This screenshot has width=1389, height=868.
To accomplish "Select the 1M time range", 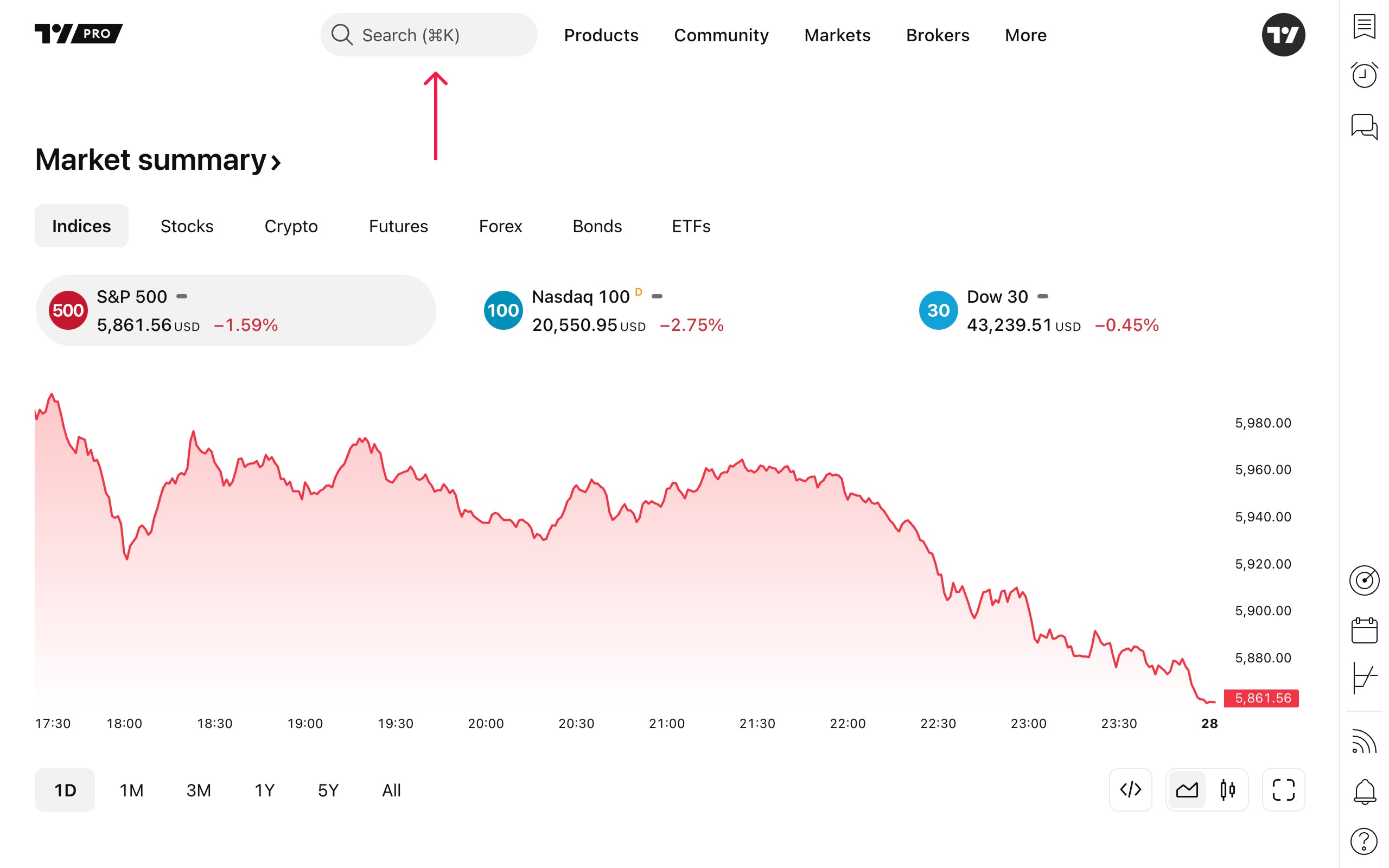I will 131,790.
